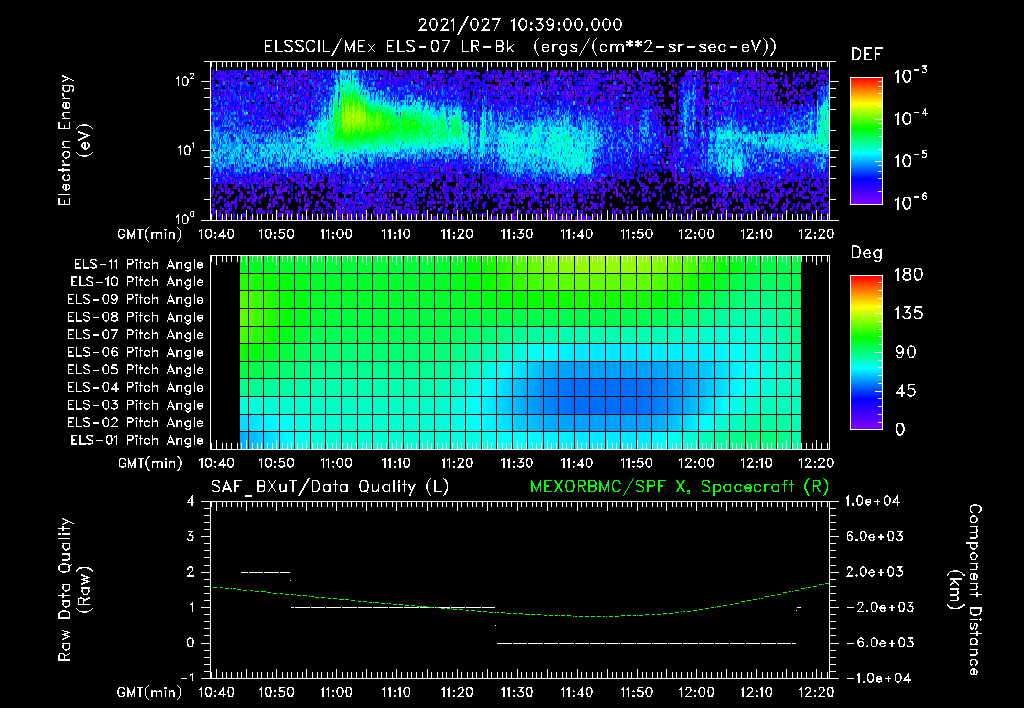
Task: Click the data quality line segment at level 1
Action: (393, 607)
